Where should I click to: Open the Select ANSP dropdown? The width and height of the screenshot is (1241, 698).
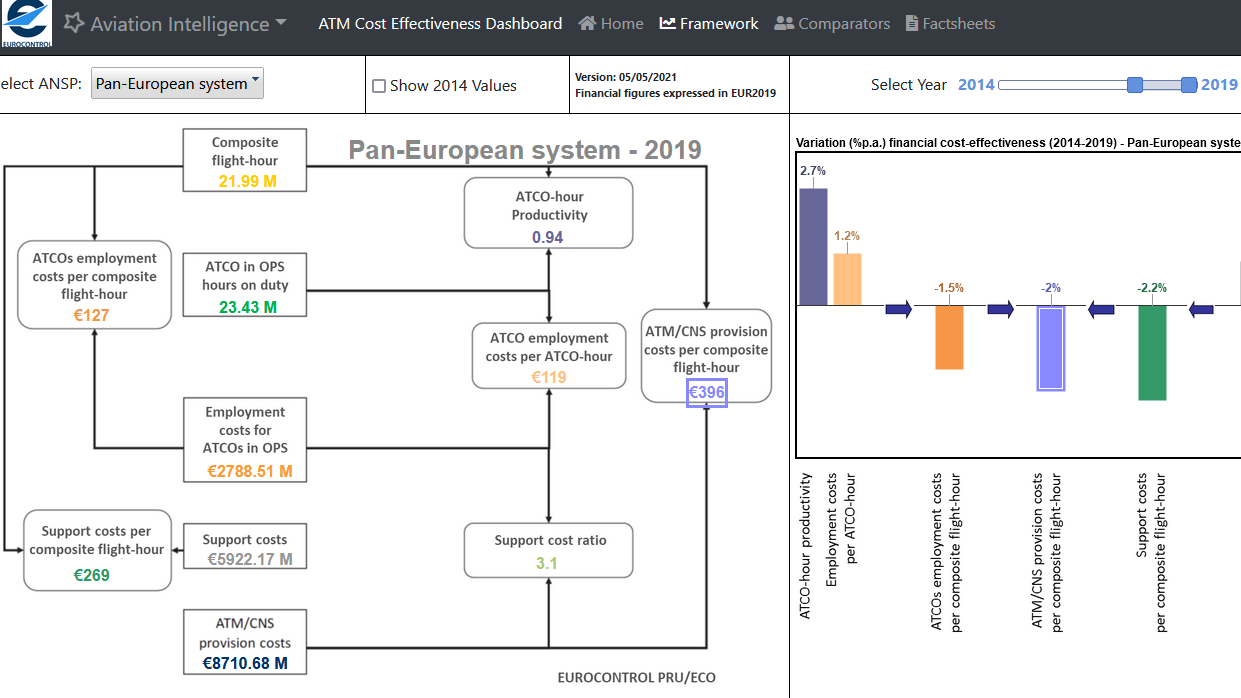pyautogui.click(x=176, y=83)
